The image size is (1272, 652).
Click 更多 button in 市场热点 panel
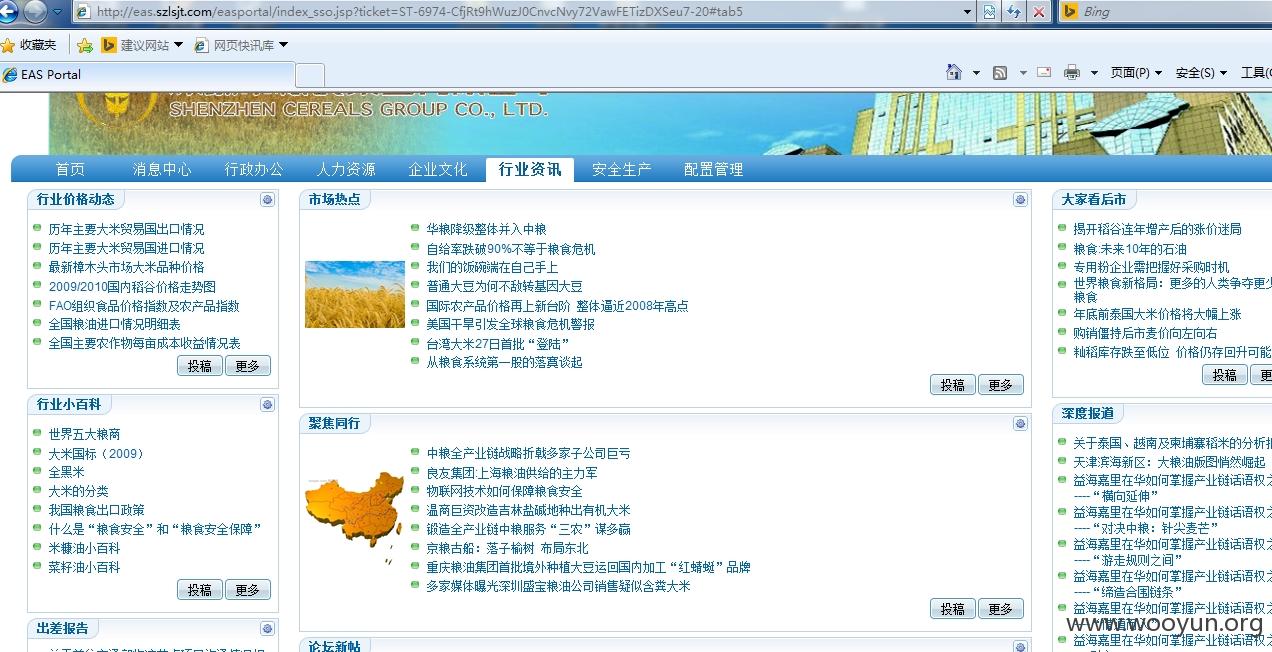1001,385
